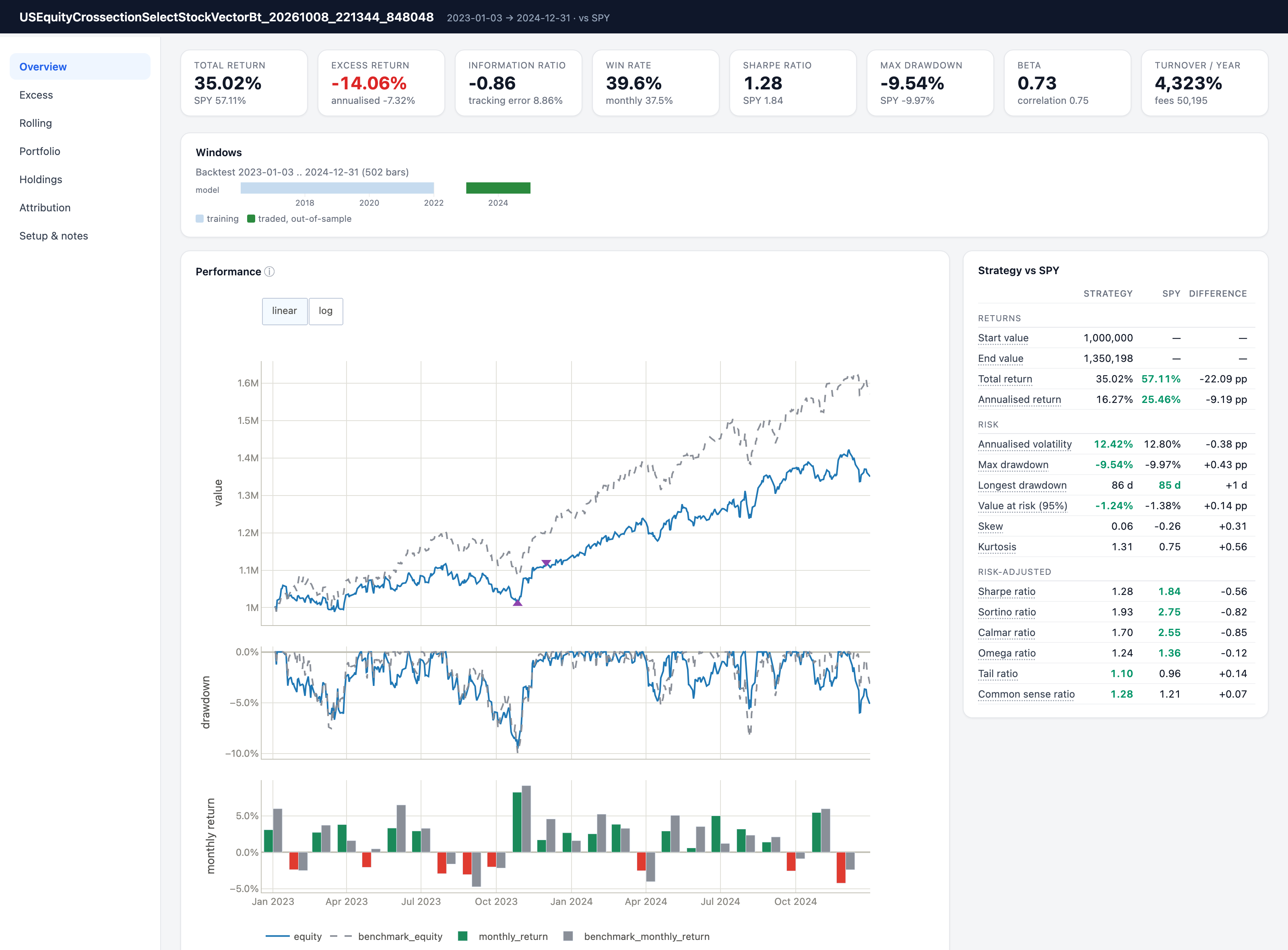The height and width of the screenshot is (950, 1288).
Task: Open the Portfolio section
Action: pos(80,151)
